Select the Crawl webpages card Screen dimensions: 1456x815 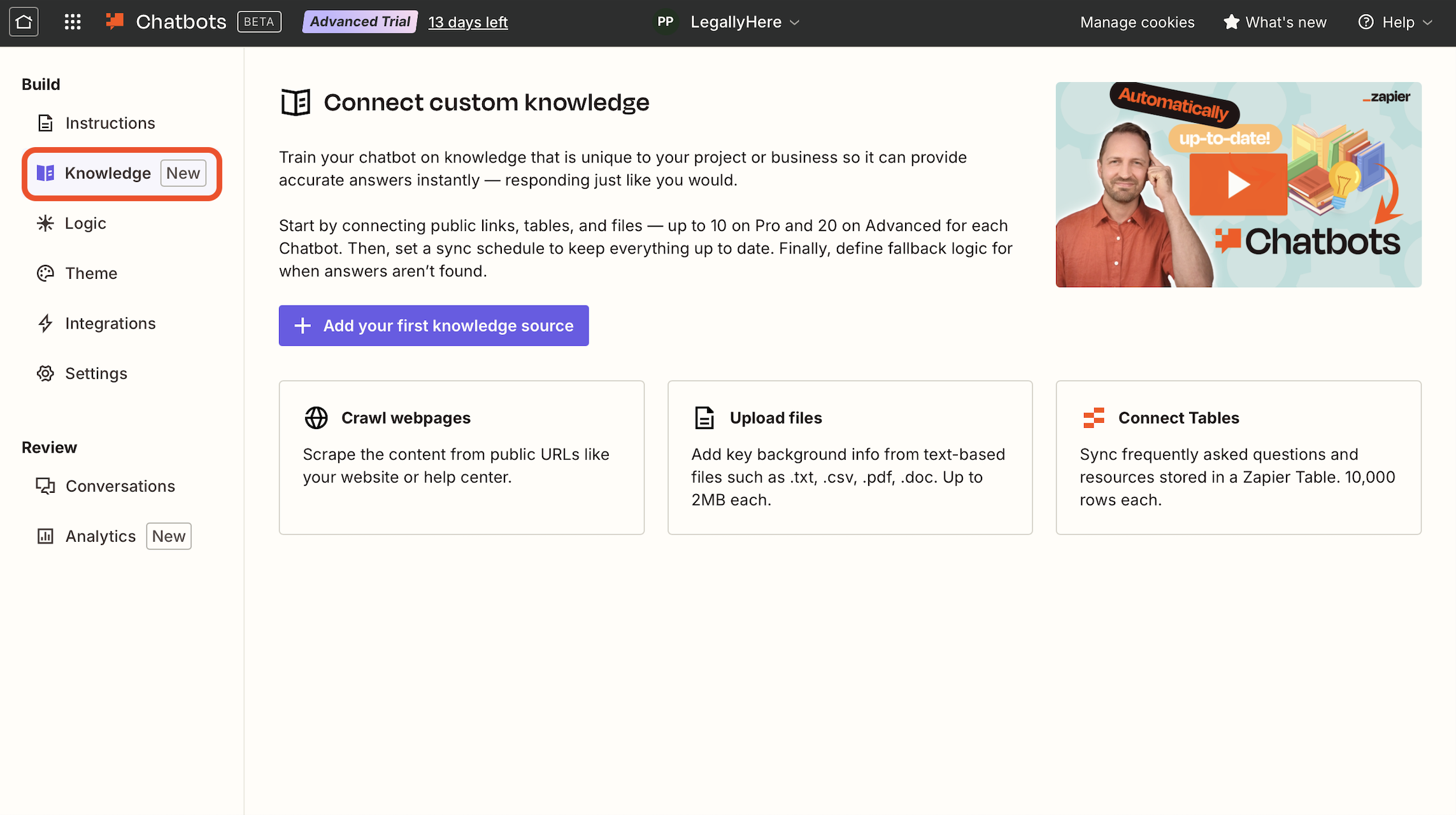pyautogui.click(x=462, y=457)
